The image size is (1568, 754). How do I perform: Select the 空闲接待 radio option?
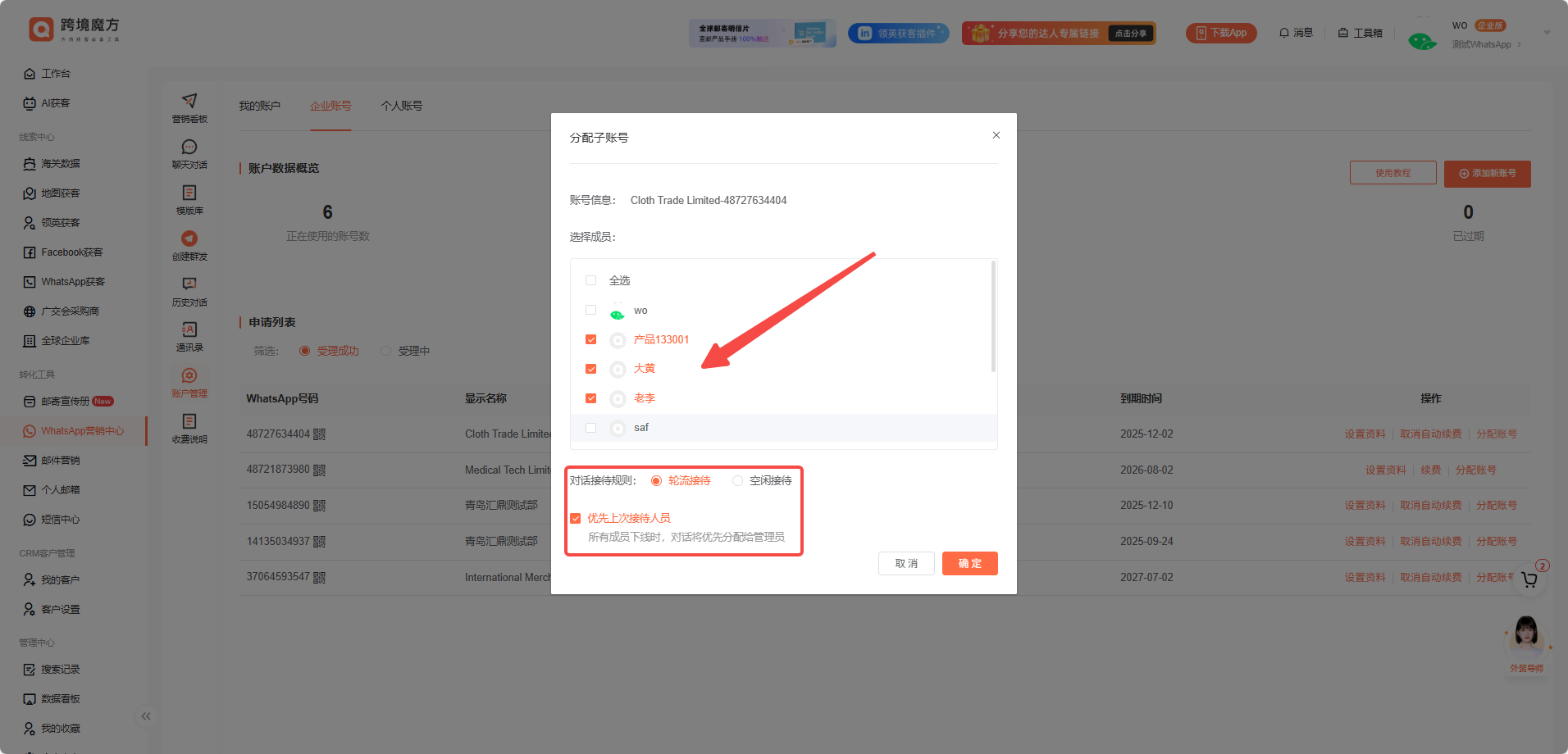(738, 481)
